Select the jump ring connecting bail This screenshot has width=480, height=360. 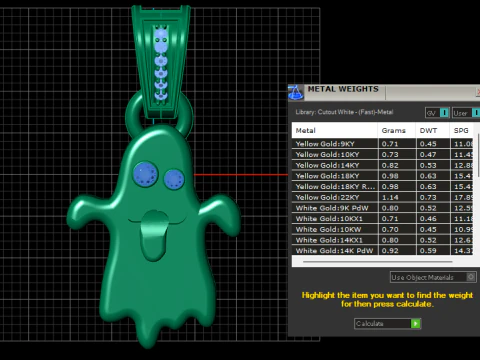click(x=133, y=115)
